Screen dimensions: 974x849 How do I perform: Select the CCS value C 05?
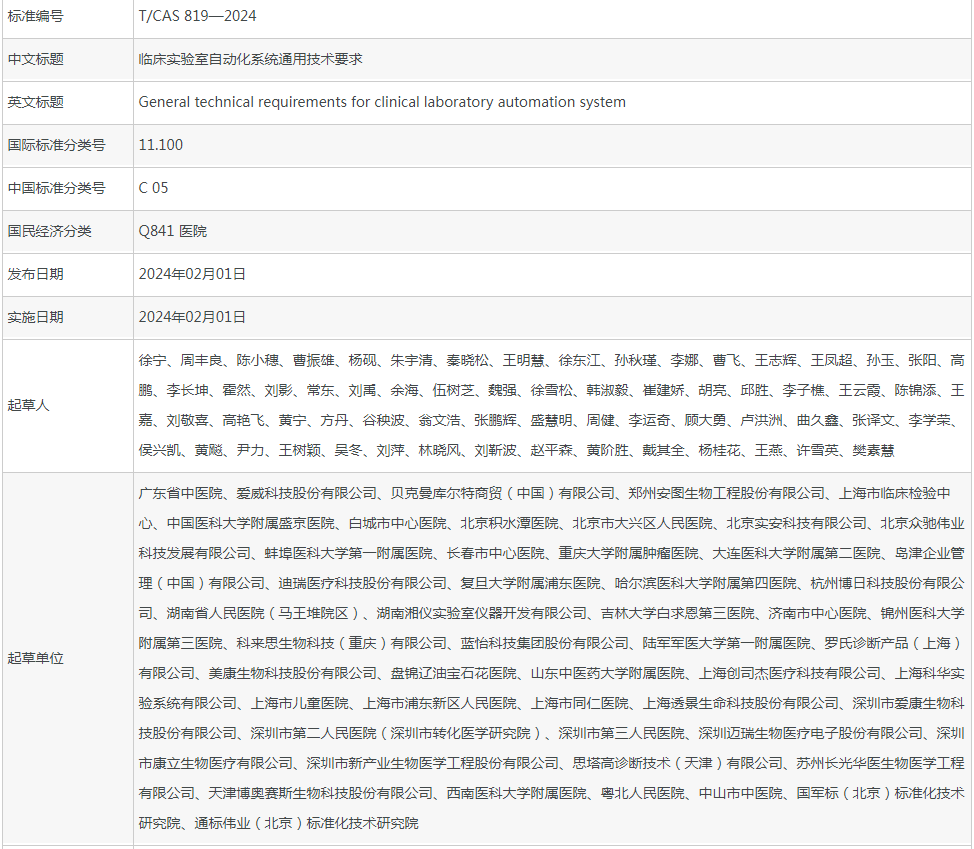pyautogui.click(x=153, y=188)
